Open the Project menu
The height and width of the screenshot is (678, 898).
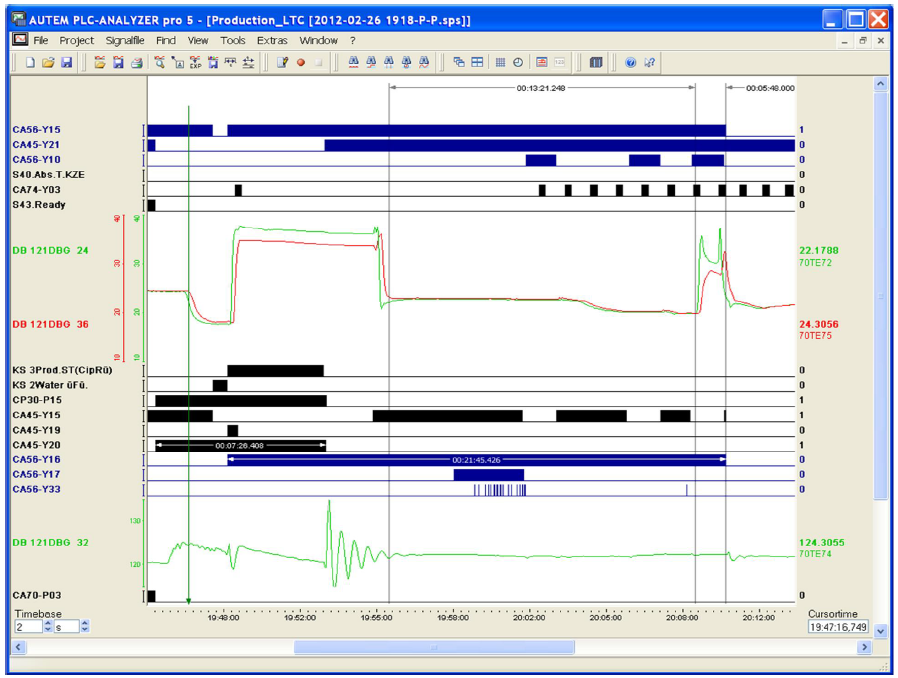[x=77, y=41]
